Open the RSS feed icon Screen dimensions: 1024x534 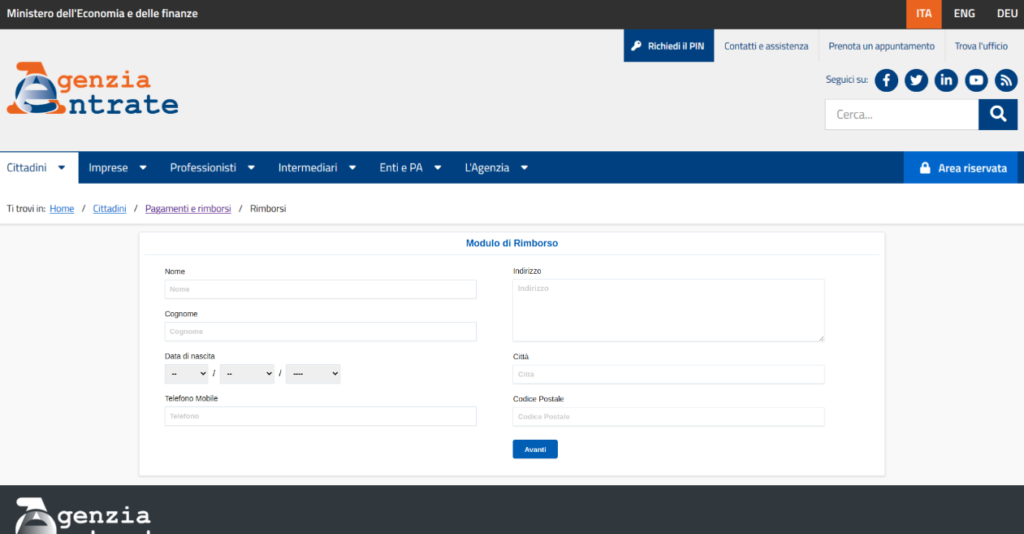click(x=1005, y=80)
